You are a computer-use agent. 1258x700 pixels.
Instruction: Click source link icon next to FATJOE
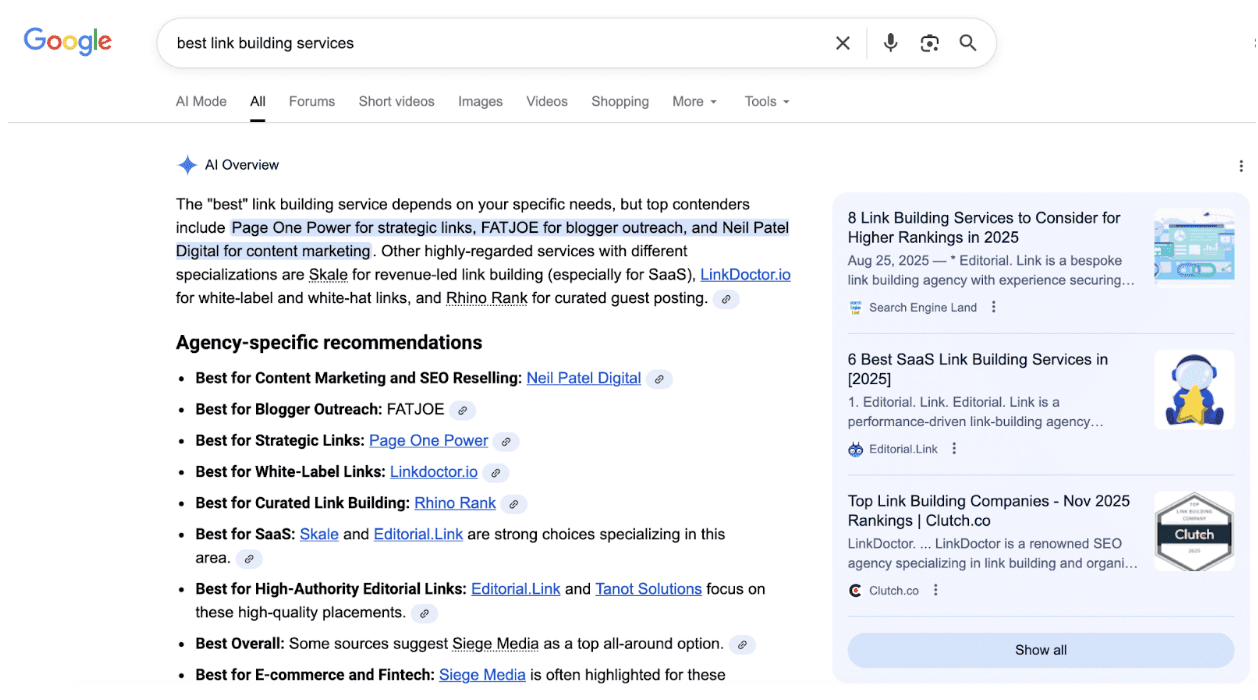click(462, 410)
